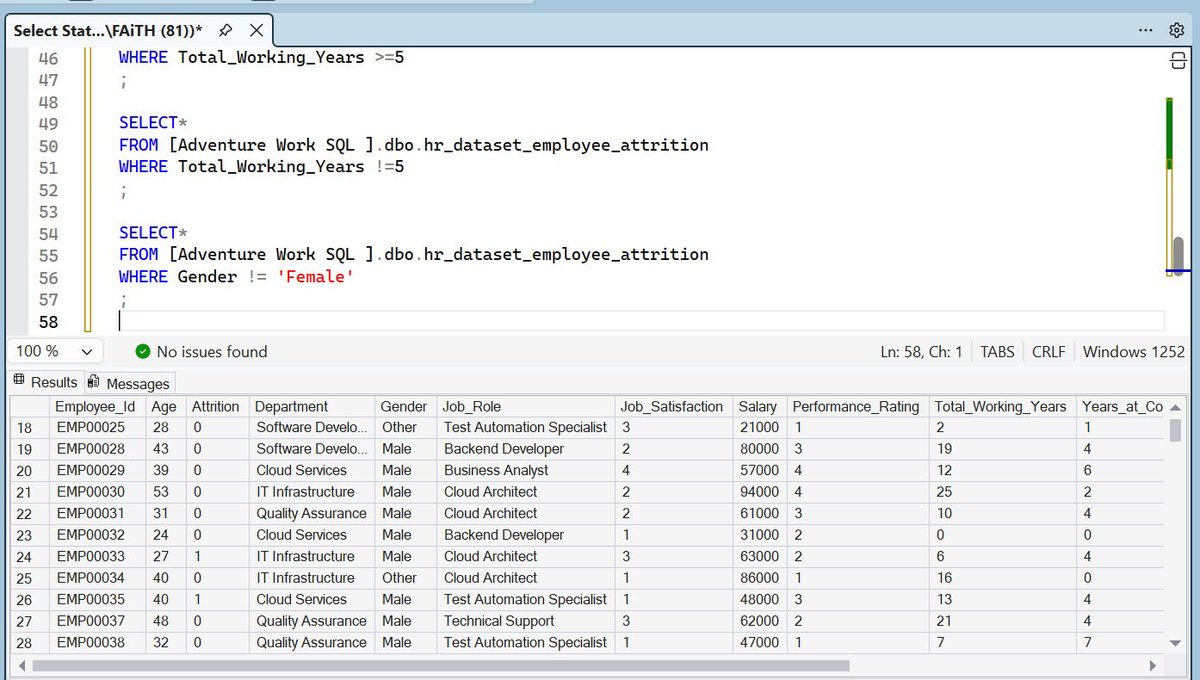The width and height of the screenshot is (1200, 680).
Task: Click the results horizontal scrollbar thumb
Action: [441, 665]
